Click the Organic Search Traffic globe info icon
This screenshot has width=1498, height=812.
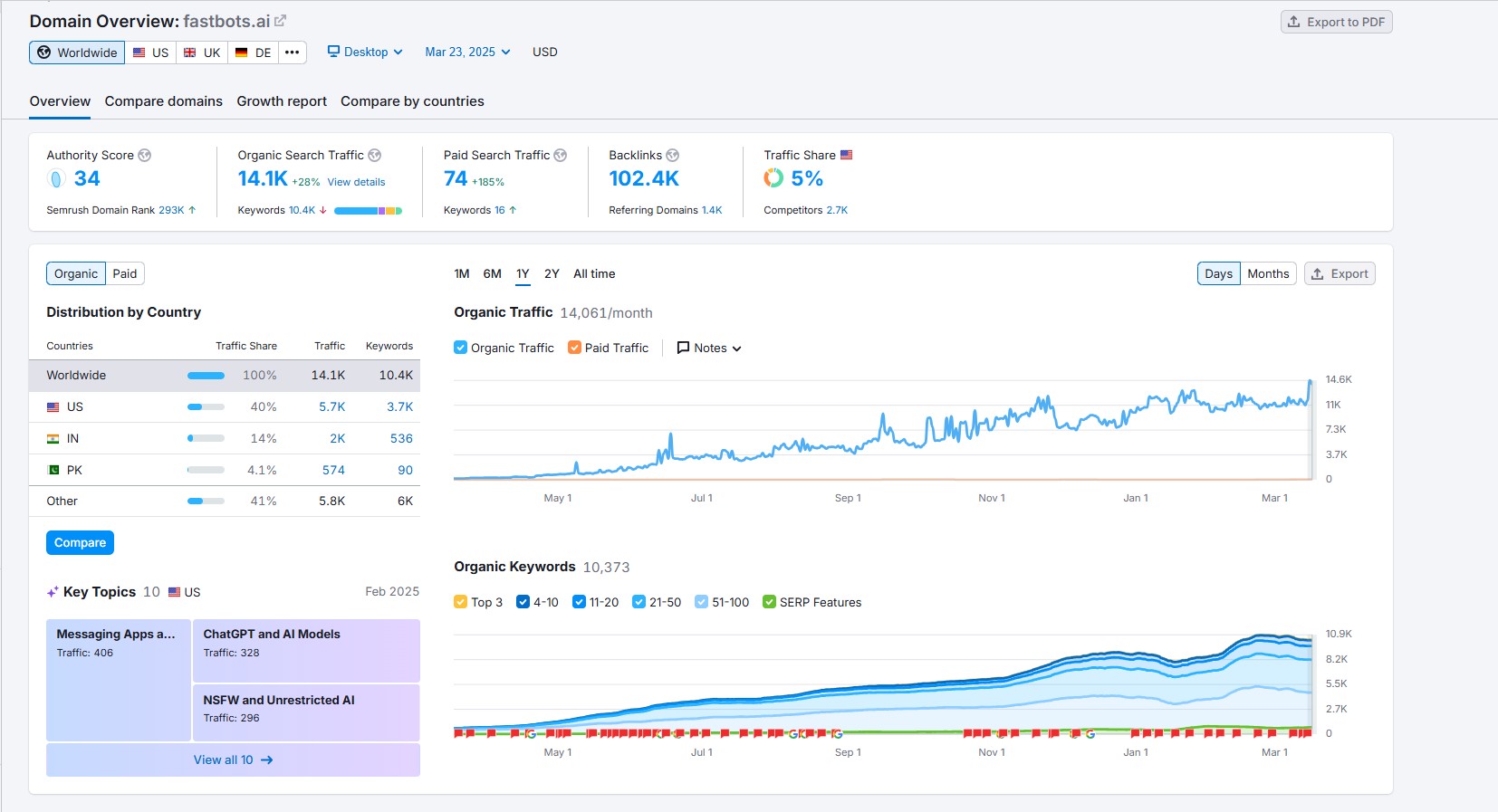coord(375,156)
